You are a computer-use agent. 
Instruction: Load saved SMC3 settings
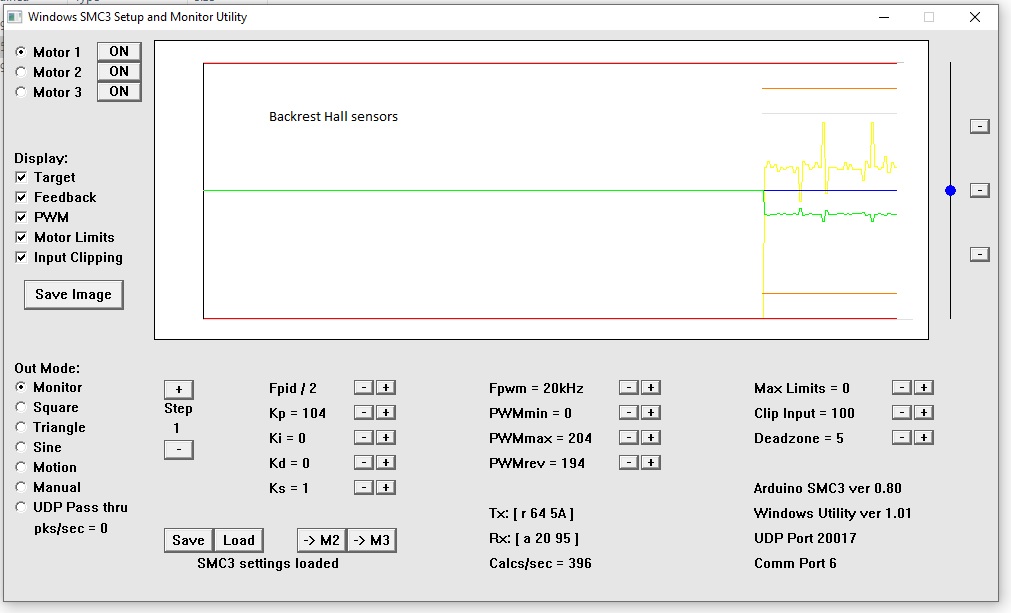pos(238,541)
